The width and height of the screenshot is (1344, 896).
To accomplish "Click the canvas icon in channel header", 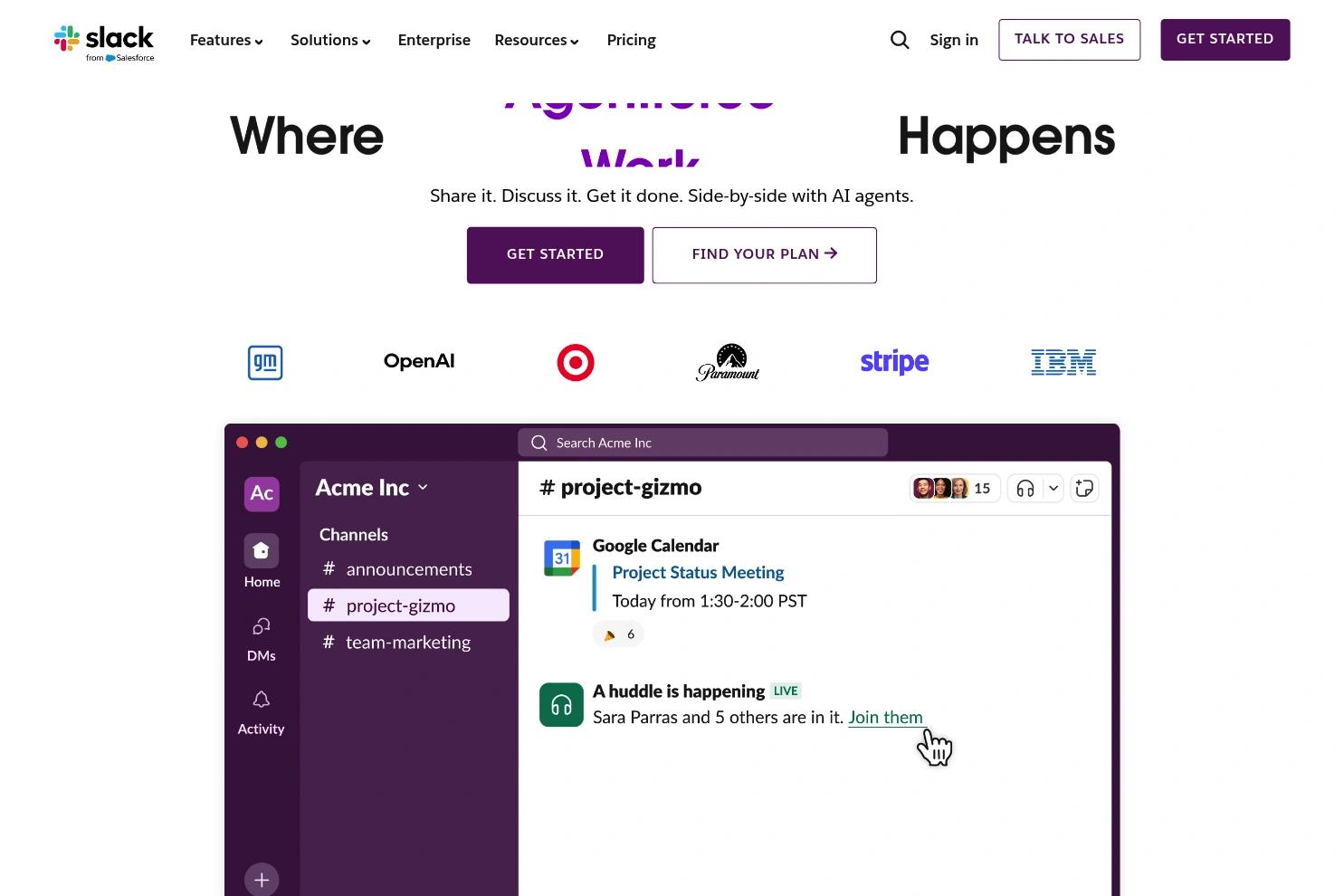I will coord(1084,489).
